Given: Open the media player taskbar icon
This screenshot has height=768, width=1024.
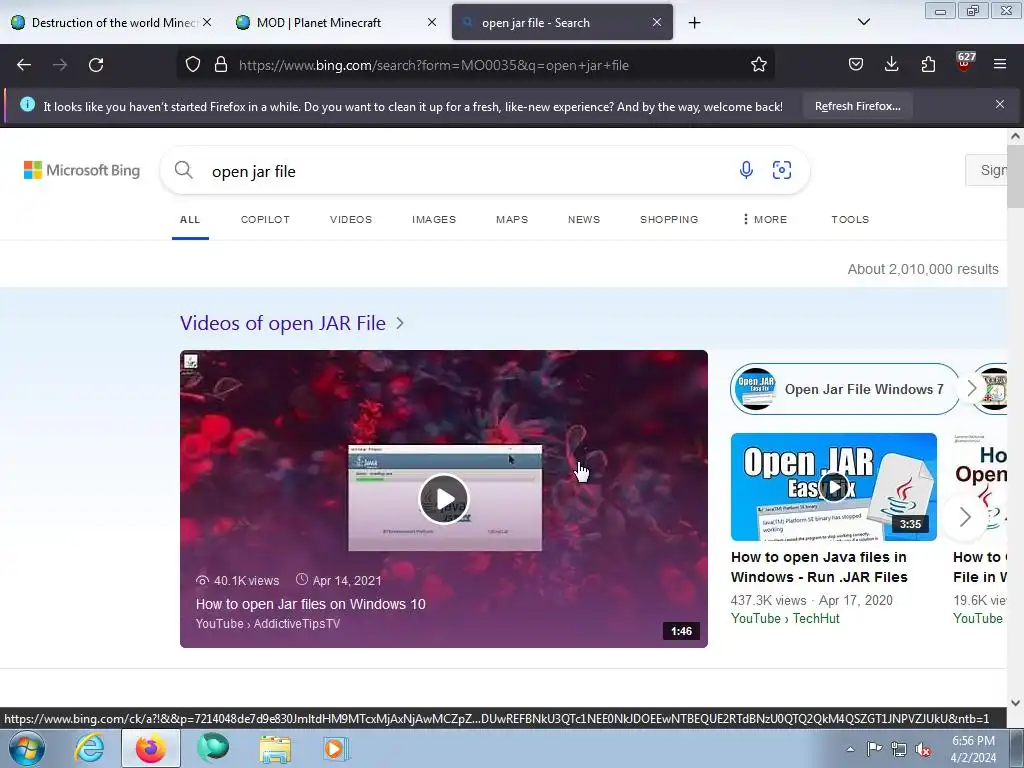Looking at the screenshot, I should [x=336, y=749].
